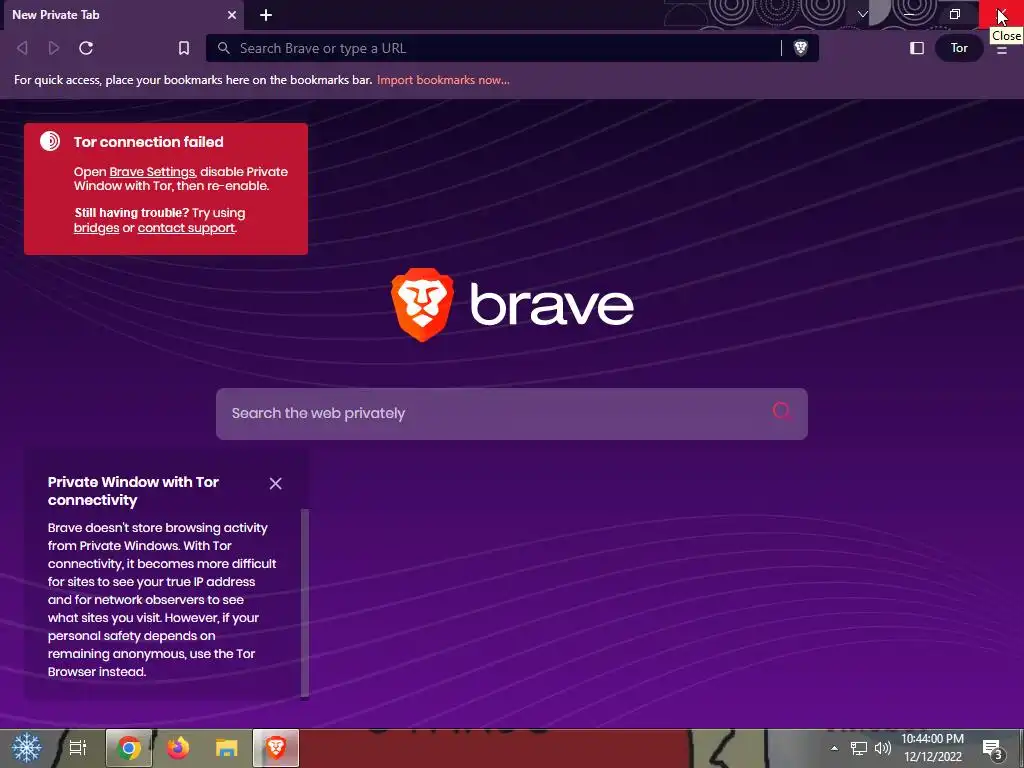Close the New Private Tab

point(232,15)
